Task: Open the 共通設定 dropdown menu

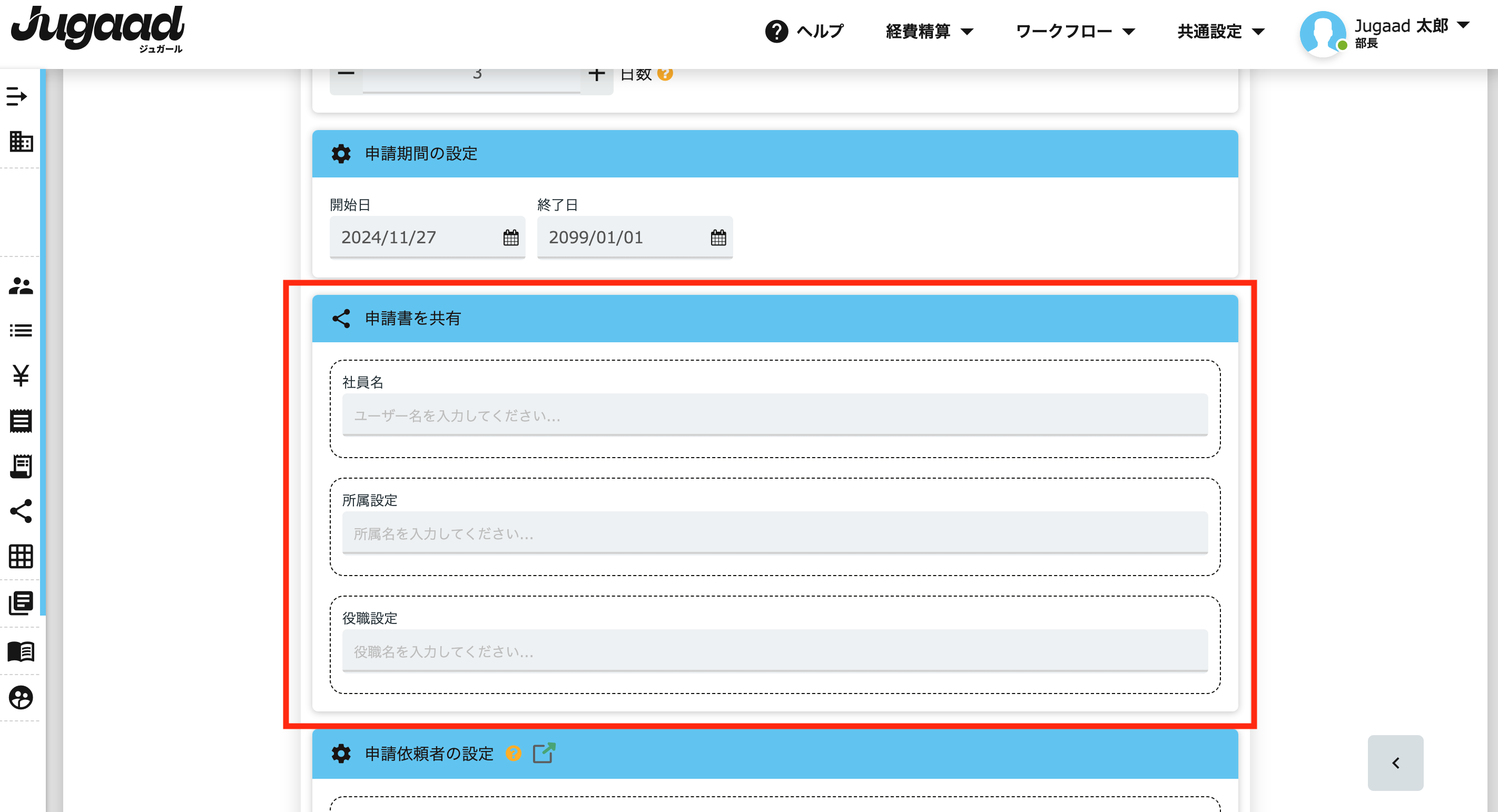Action: tap(1220, 32)
